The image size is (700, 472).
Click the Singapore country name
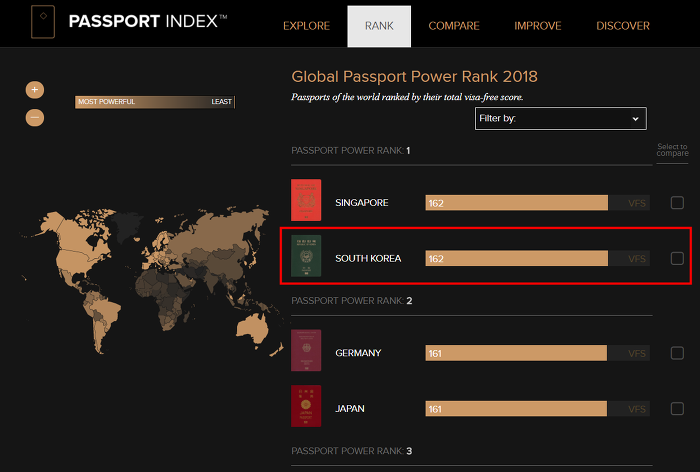click(362, 203)
